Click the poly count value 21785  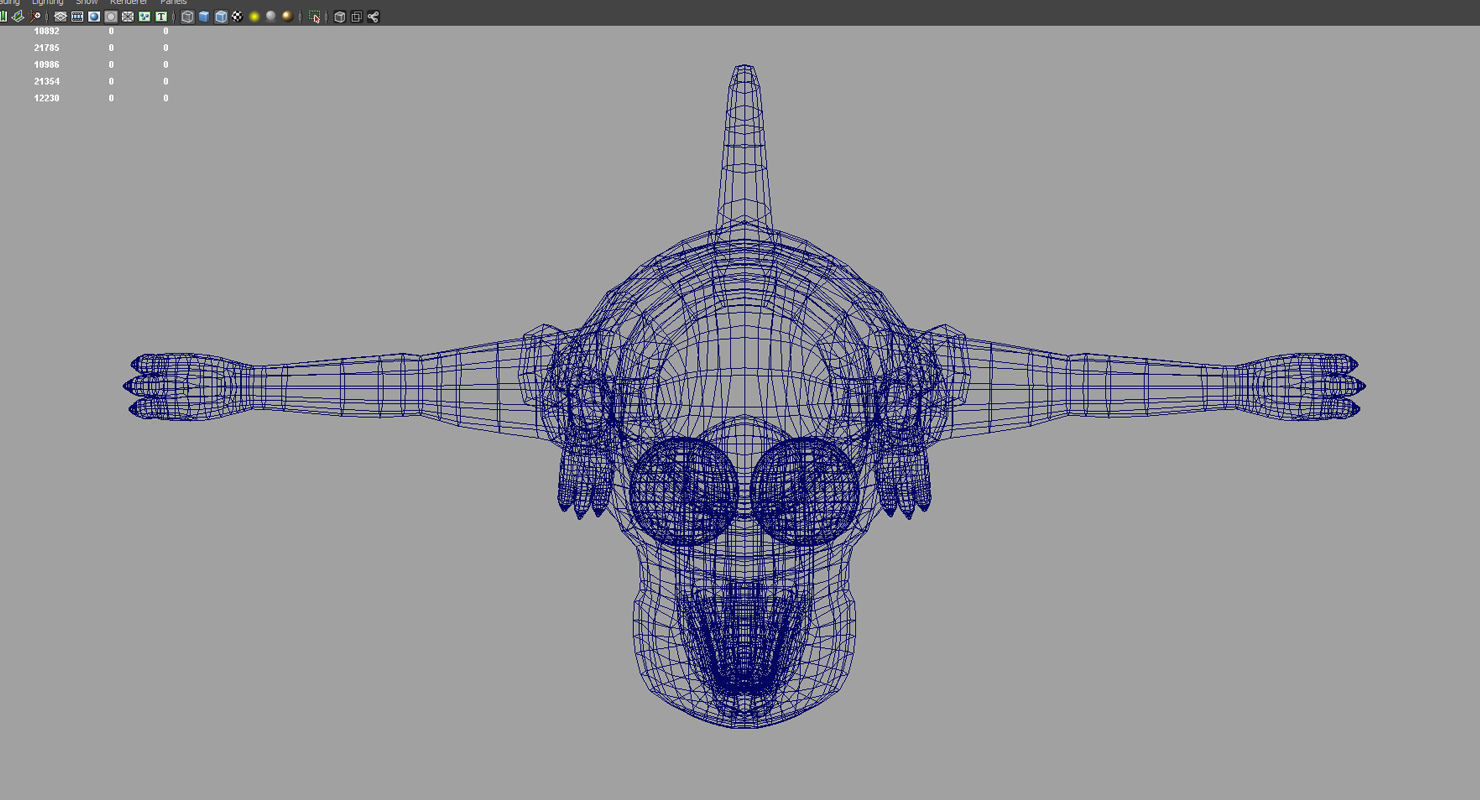(47, 48)
